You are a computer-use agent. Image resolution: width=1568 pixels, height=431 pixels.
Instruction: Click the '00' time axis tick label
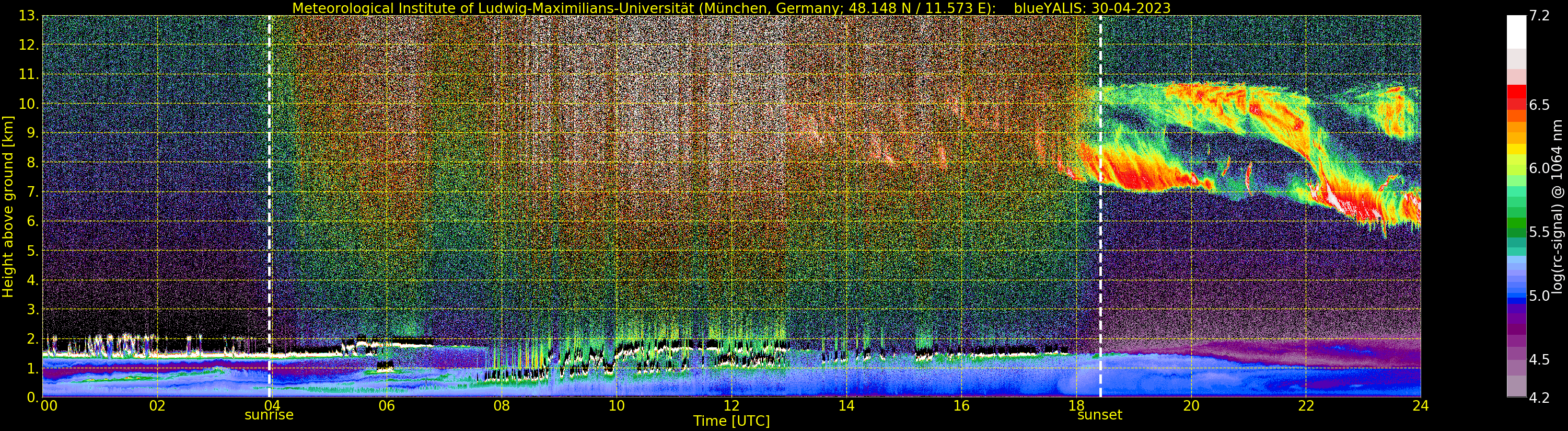(x=49, y=406)
